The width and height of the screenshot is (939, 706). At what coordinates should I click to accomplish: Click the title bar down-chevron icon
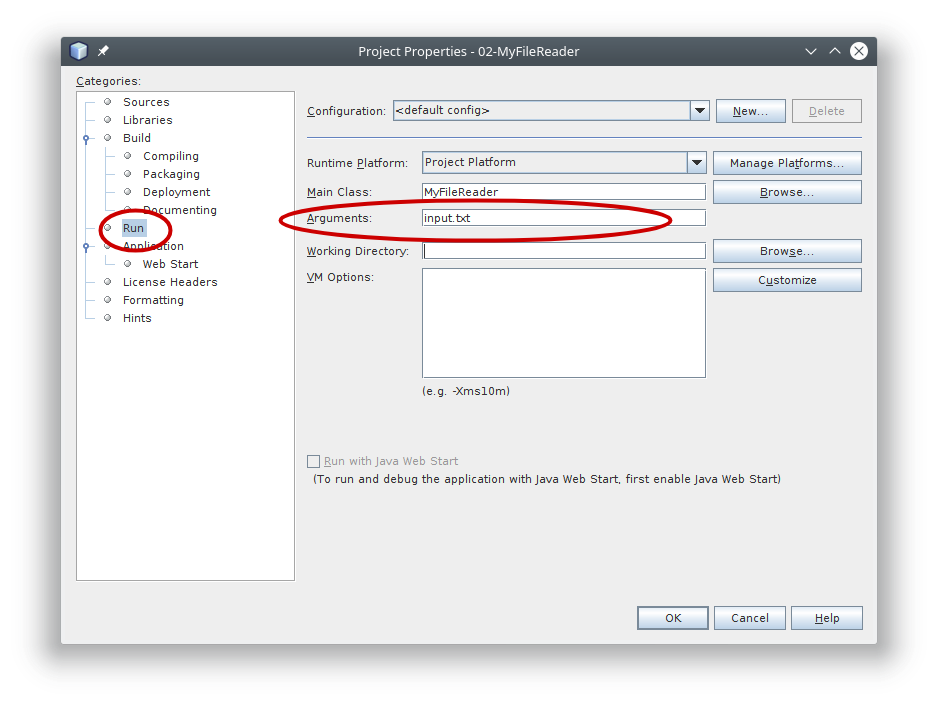click(x=810, y=51)
